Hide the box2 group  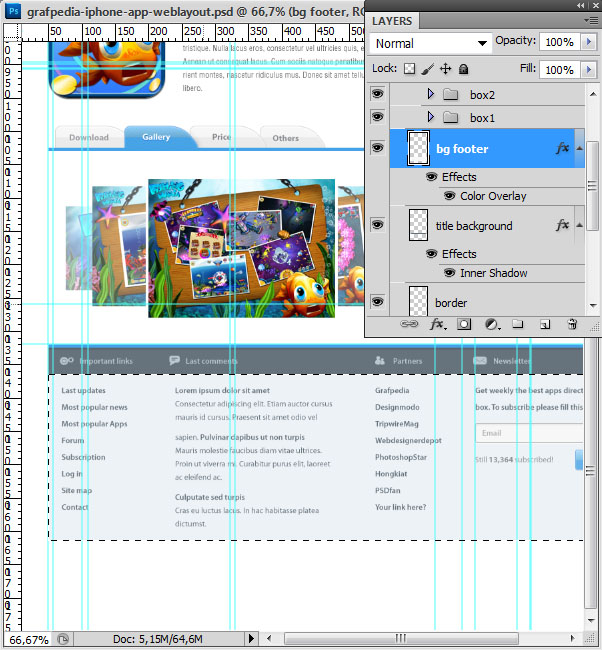pyautogui.click(x=377, y=94)
